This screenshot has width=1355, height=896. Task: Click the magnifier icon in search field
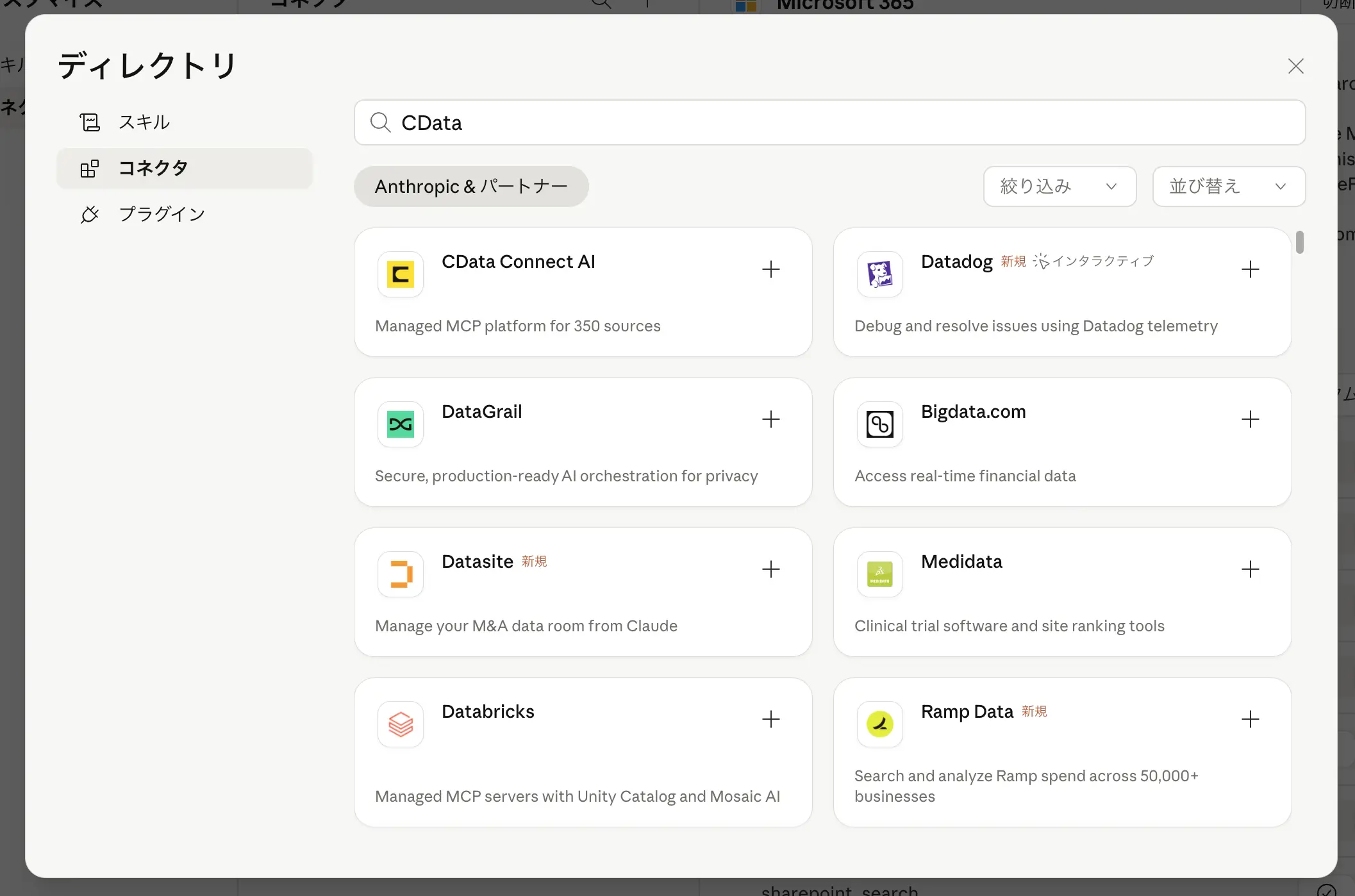pyautogui.click(x=381, y=122)
